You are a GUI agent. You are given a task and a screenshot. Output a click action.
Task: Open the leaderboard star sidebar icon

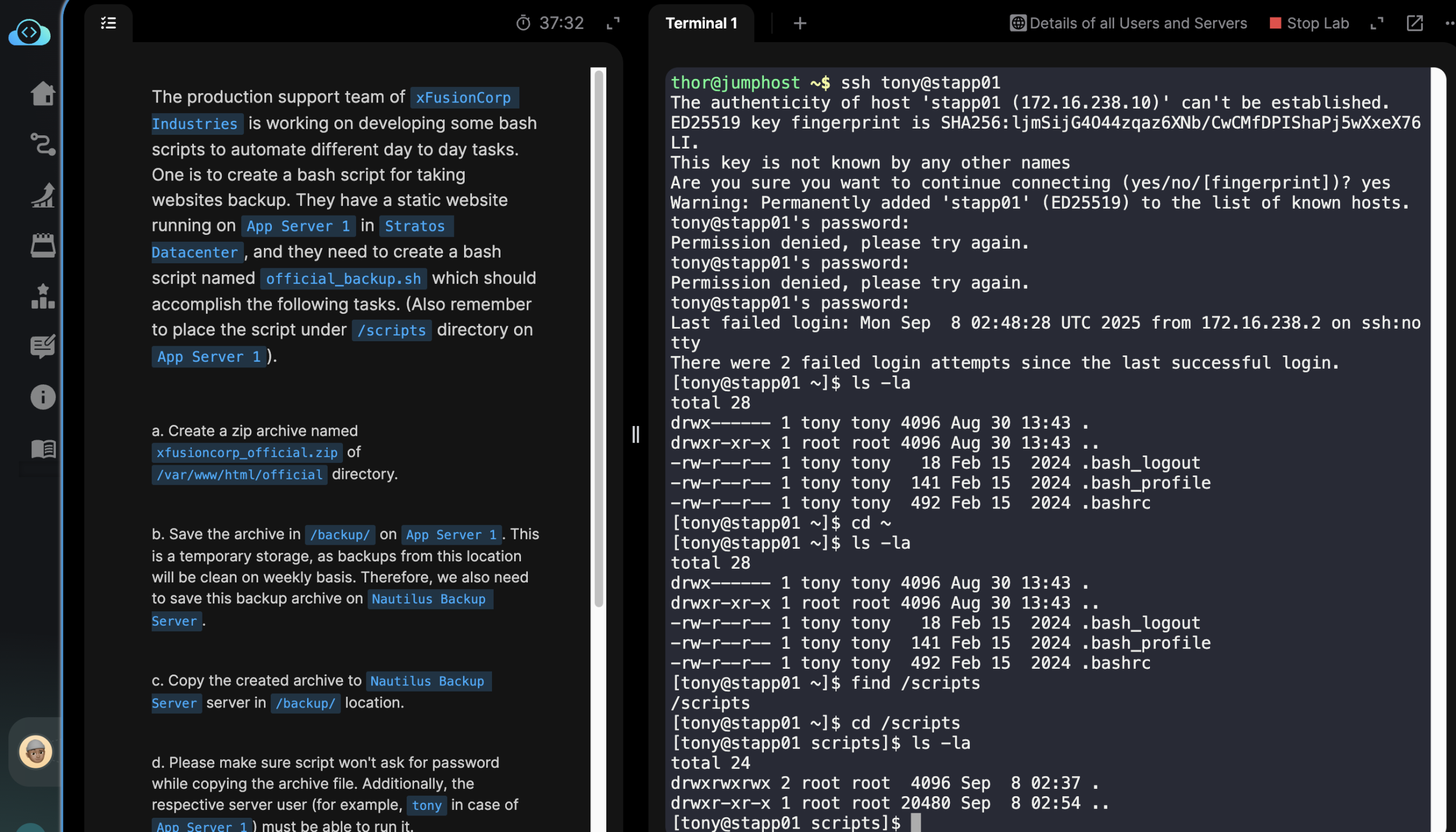43,296
